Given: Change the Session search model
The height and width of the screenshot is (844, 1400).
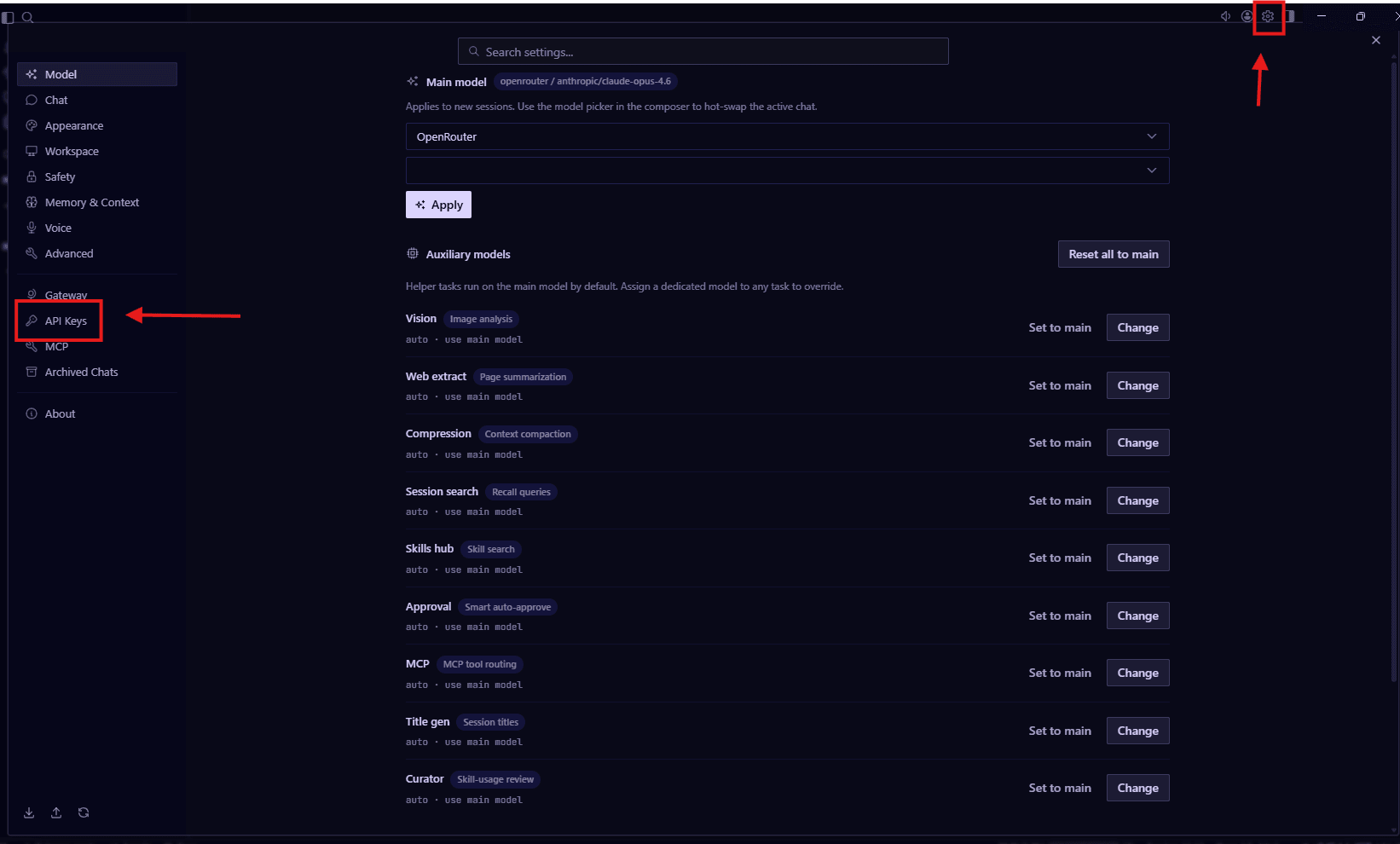Looking at the screenshot, I should (1137, 500).
